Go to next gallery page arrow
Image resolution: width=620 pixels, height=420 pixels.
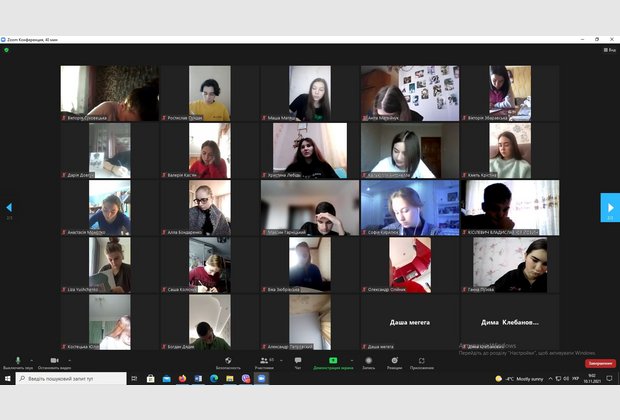point(610,208)
